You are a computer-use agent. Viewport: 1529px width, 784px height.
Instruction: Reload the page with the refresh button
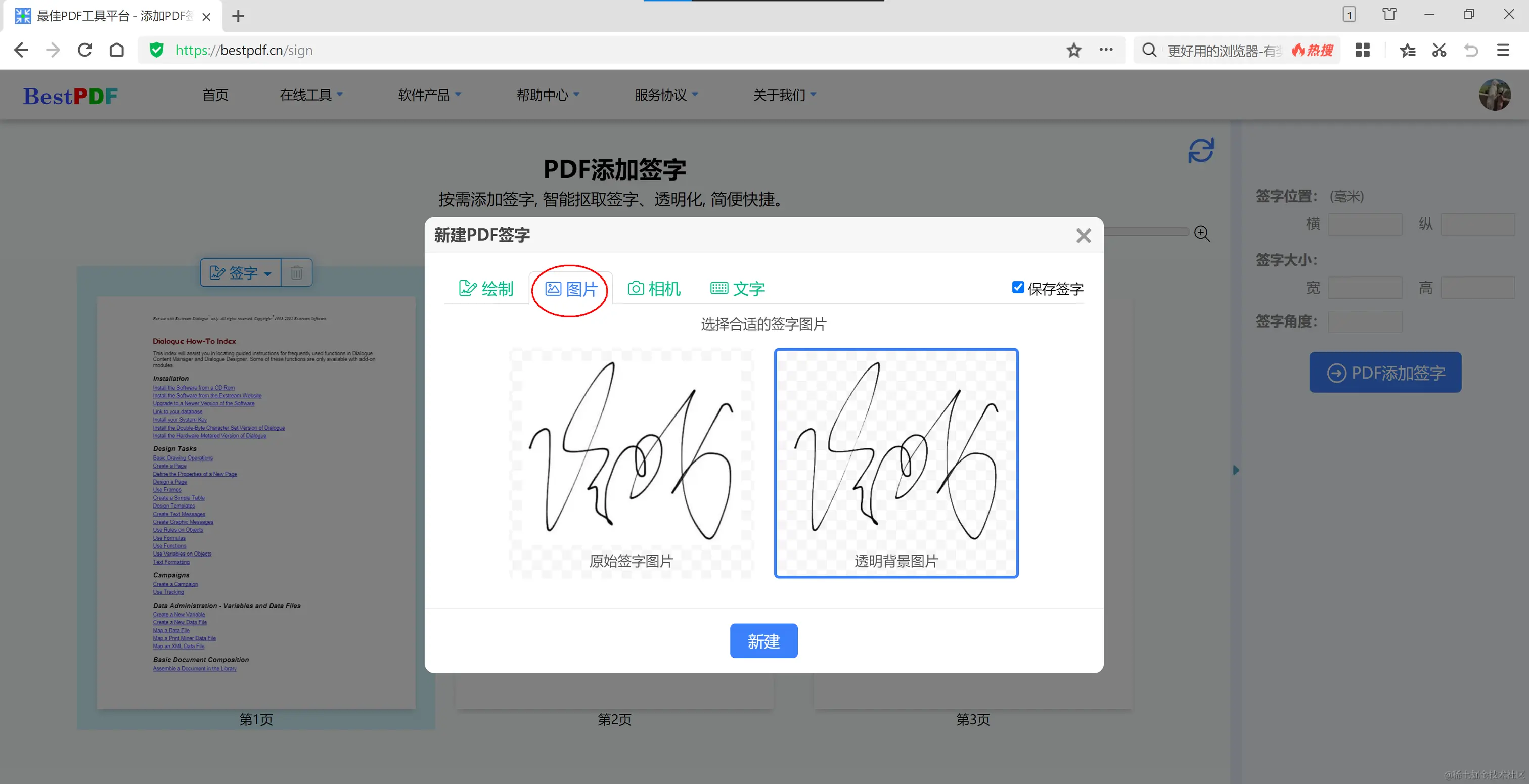[85, 51]
